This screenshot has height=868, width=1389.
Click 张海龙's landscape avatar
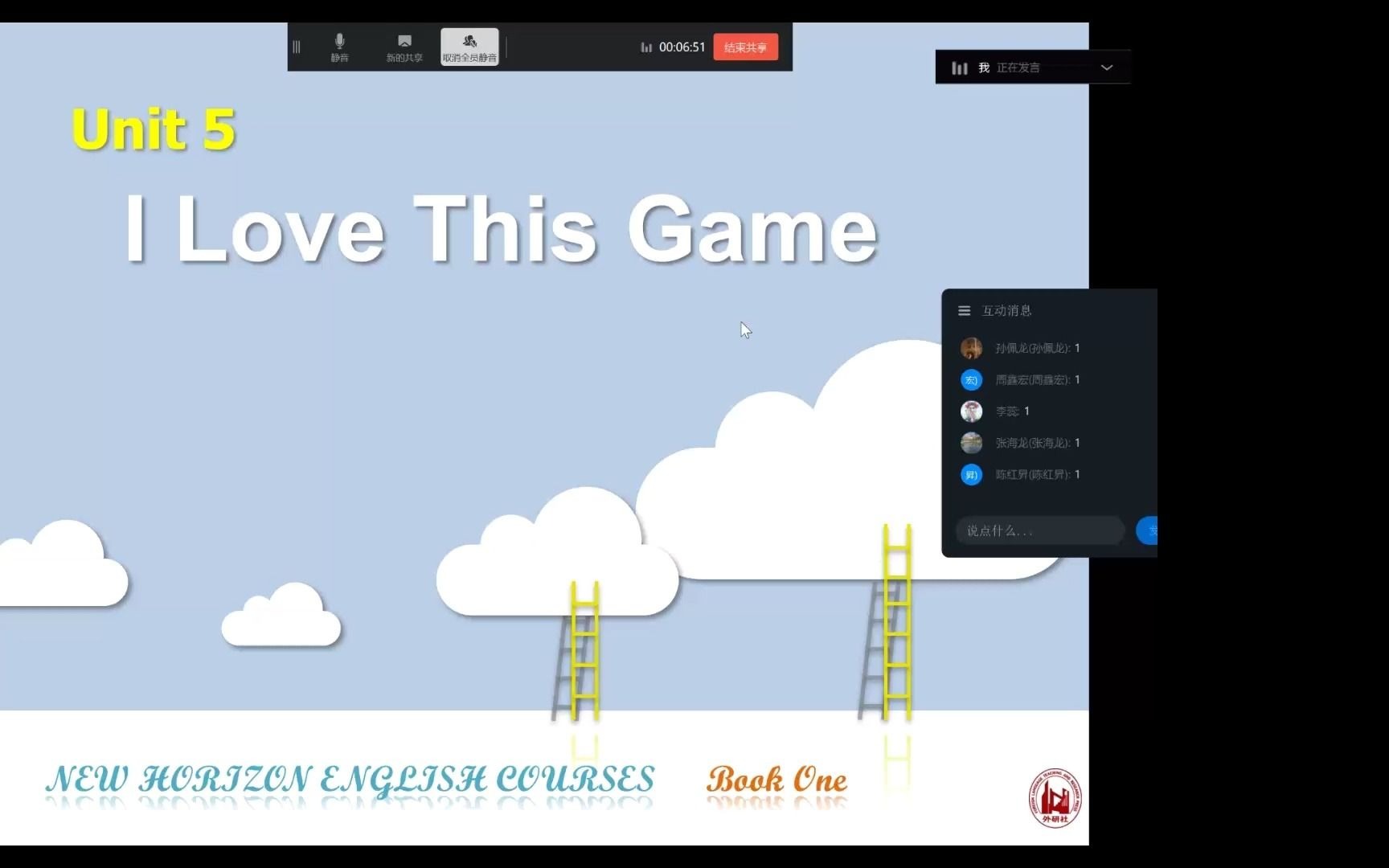pyautogui.click(x=971, y=443)
